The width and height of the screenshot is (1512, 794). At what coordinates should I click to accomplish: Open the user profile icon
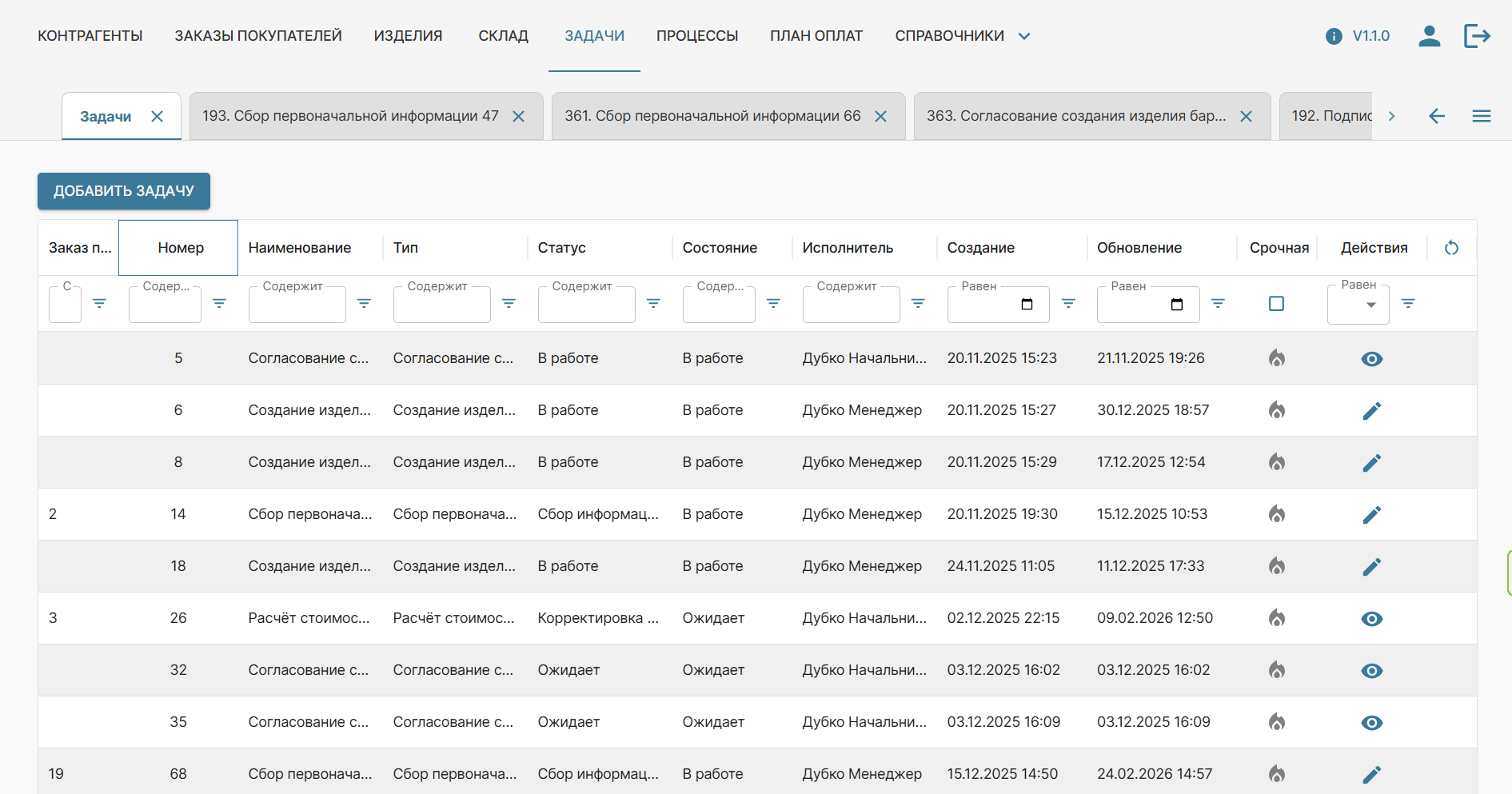point(1429,36)
